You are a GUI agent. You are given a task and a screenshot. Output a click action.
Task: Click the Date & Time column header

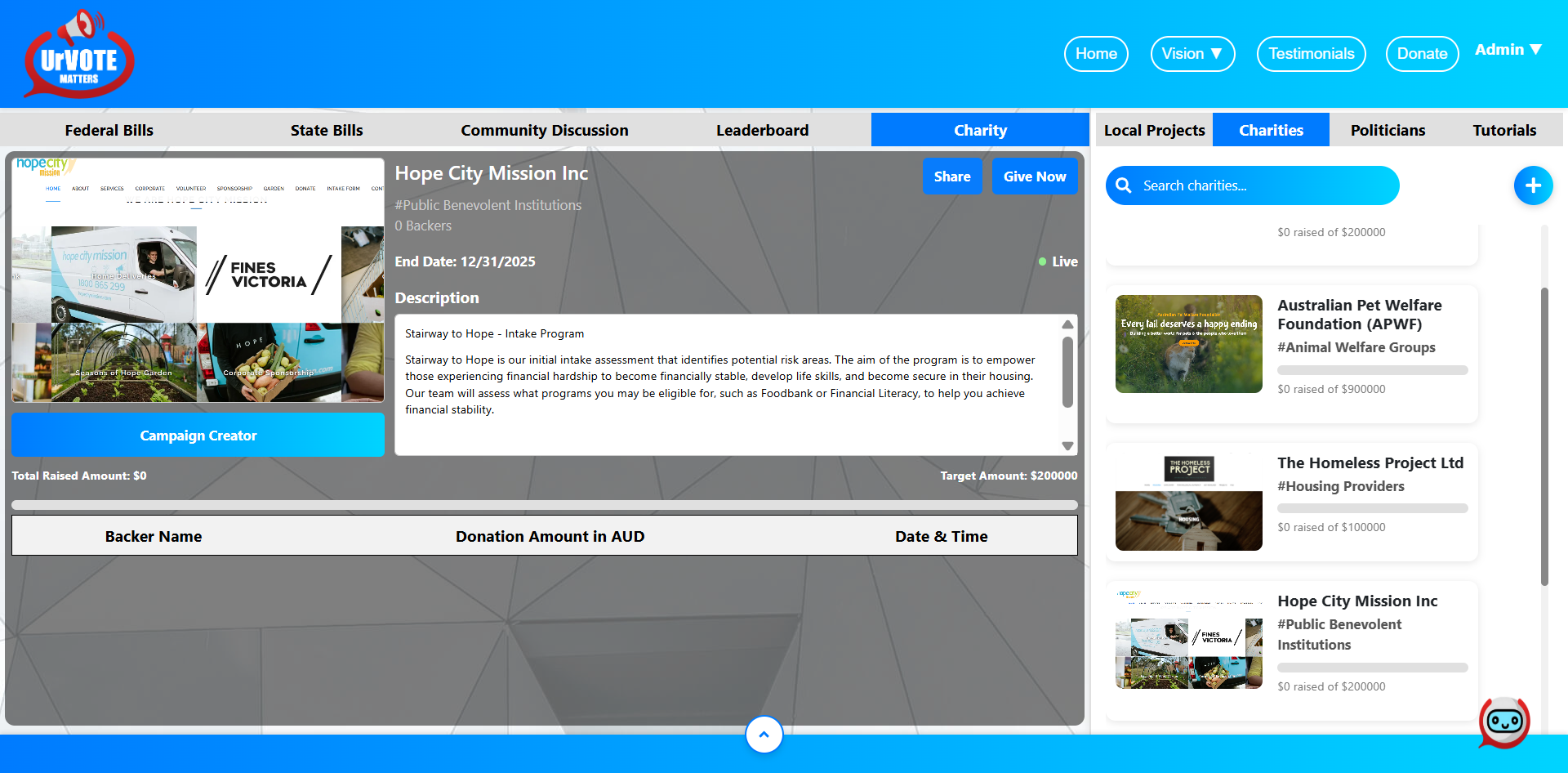[941, 536]
